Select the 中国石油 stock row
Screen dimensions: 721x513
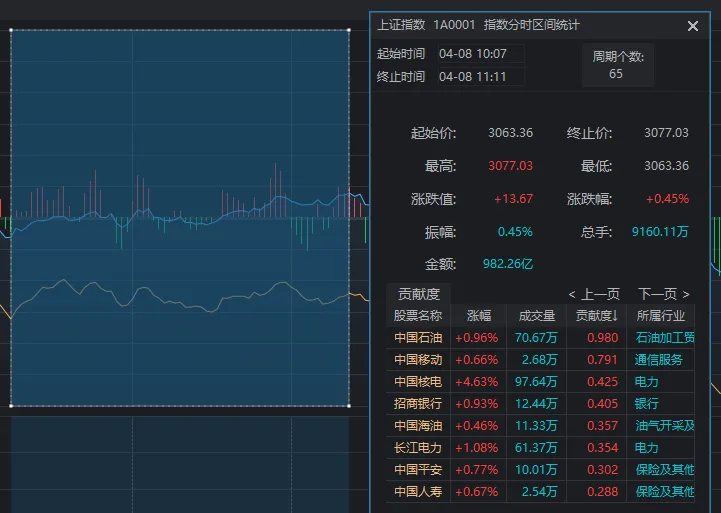417,338
